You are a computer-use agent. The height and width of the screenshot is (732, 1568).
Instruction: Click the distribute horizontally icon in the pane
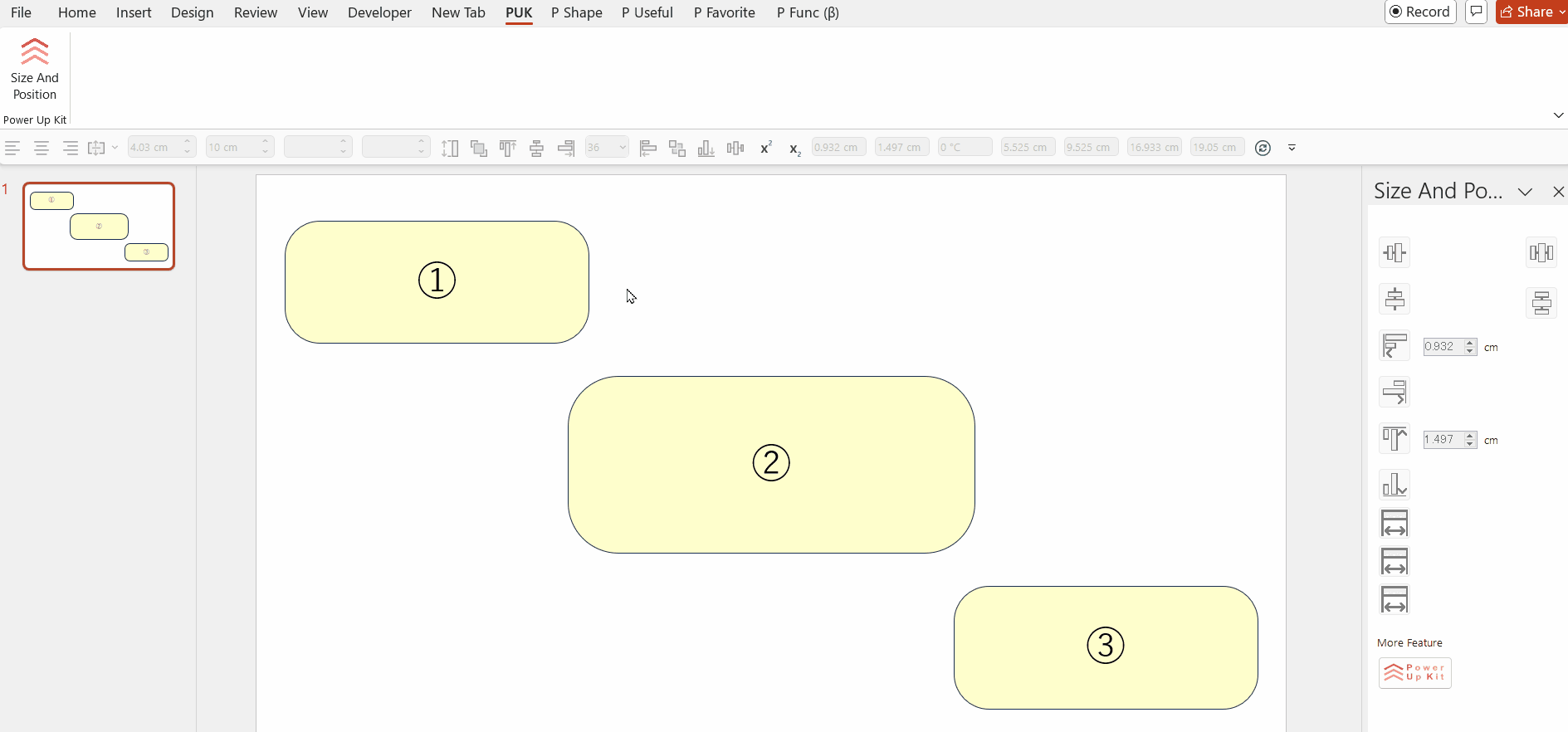coord(1541,252)
